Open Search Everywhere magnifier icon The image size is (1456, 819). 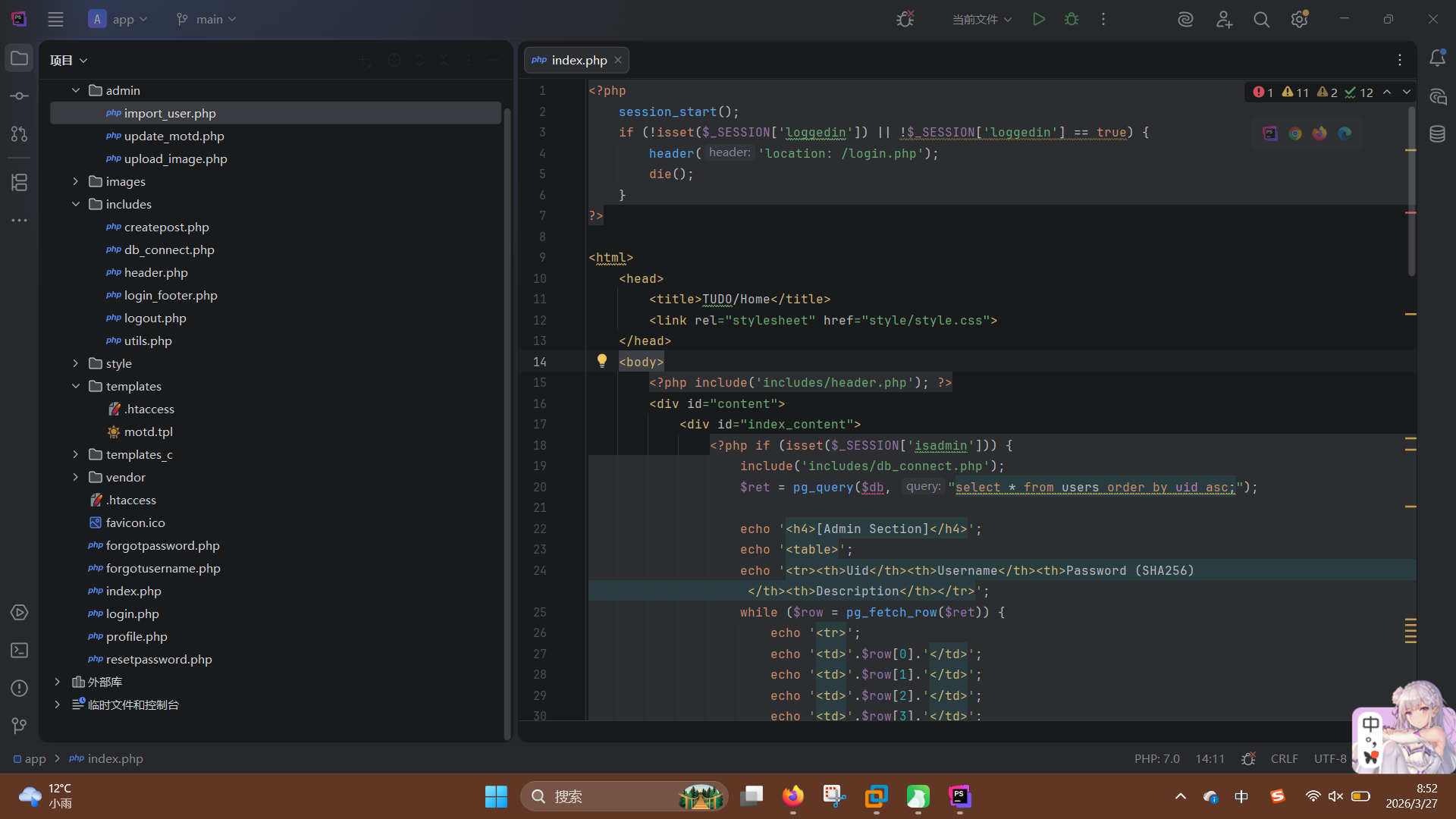[x=1261, y=20]
